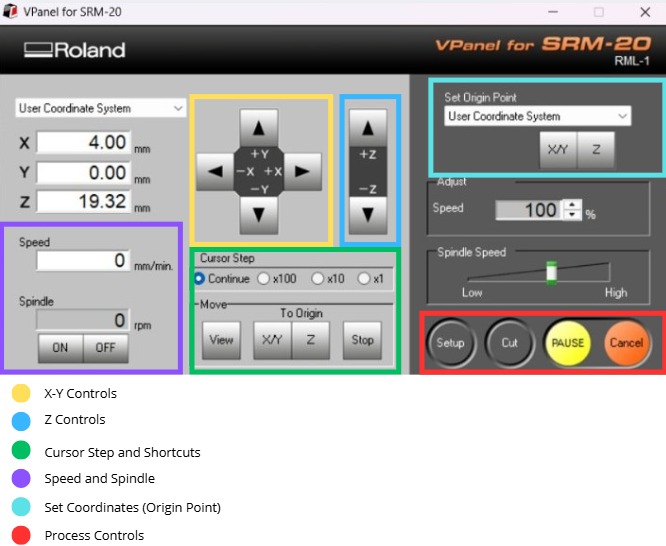Move the head toward -X with left arrow

click(215, 172)
